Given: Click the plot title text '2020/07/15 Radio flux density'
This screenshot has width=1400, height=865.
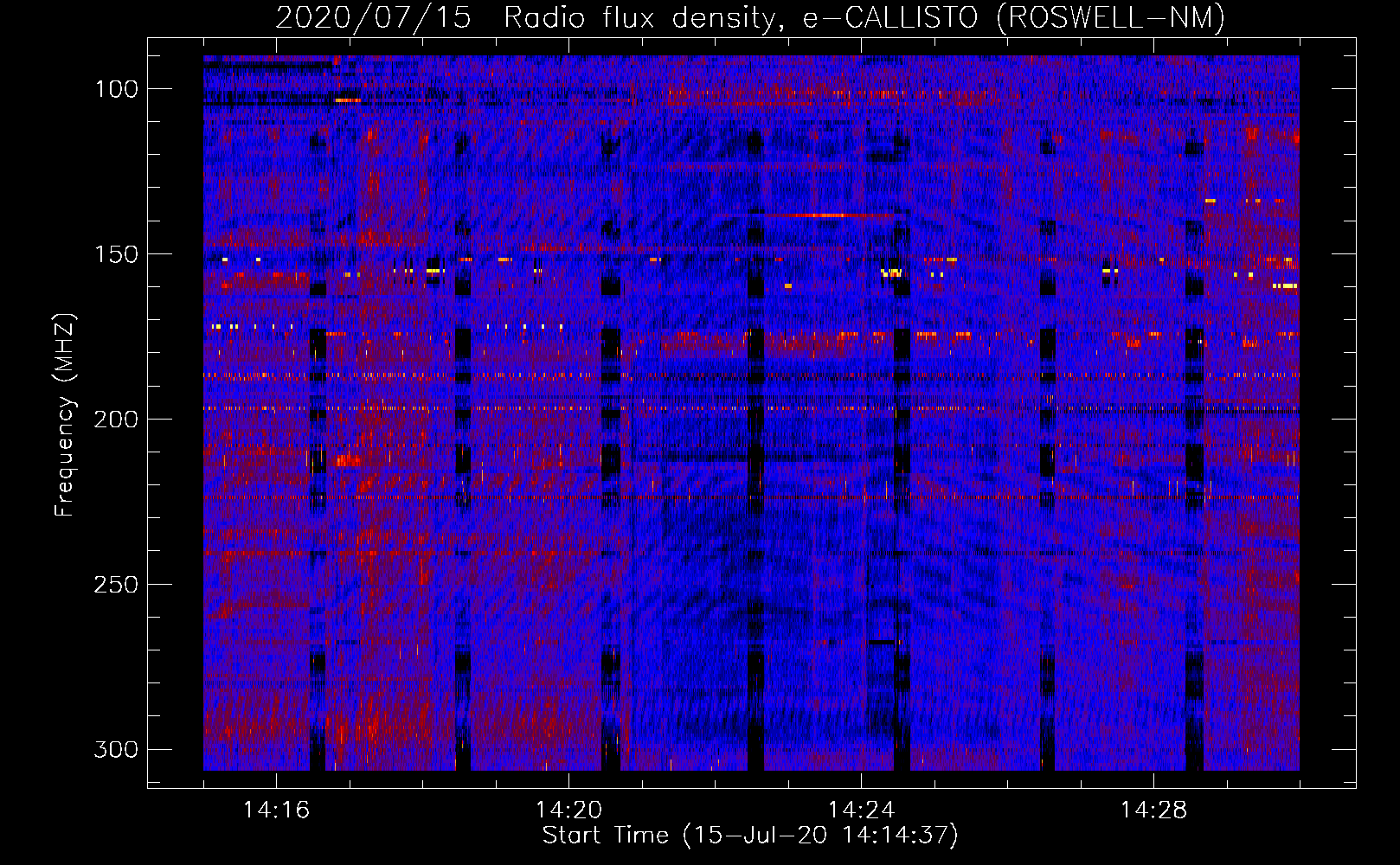Looking at the screenshot, I should [x=530, y=17].
